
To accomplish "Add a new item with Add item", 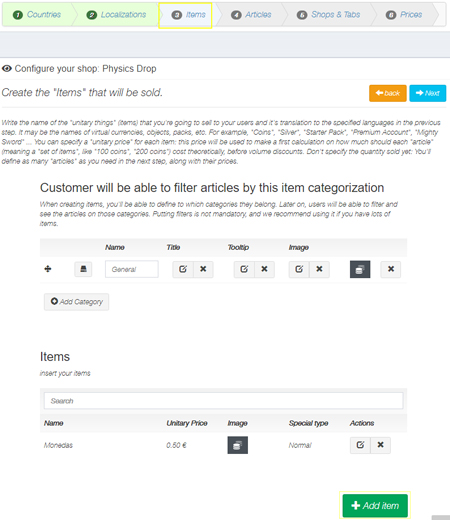I will click(375, 505).
